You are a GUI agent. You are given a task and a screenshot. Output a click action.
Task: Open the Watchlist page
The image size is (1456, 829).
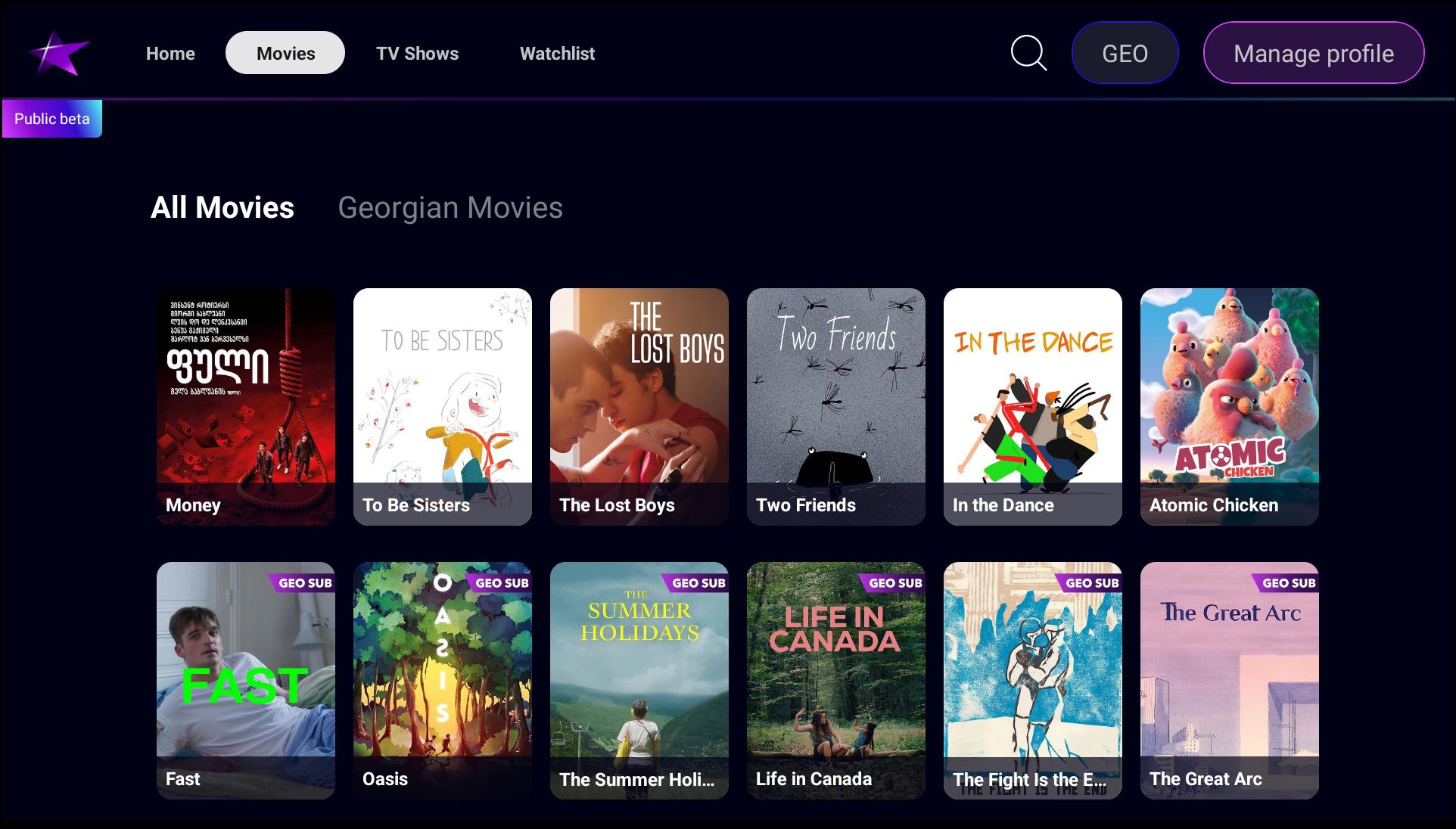(x=557, y=53)
